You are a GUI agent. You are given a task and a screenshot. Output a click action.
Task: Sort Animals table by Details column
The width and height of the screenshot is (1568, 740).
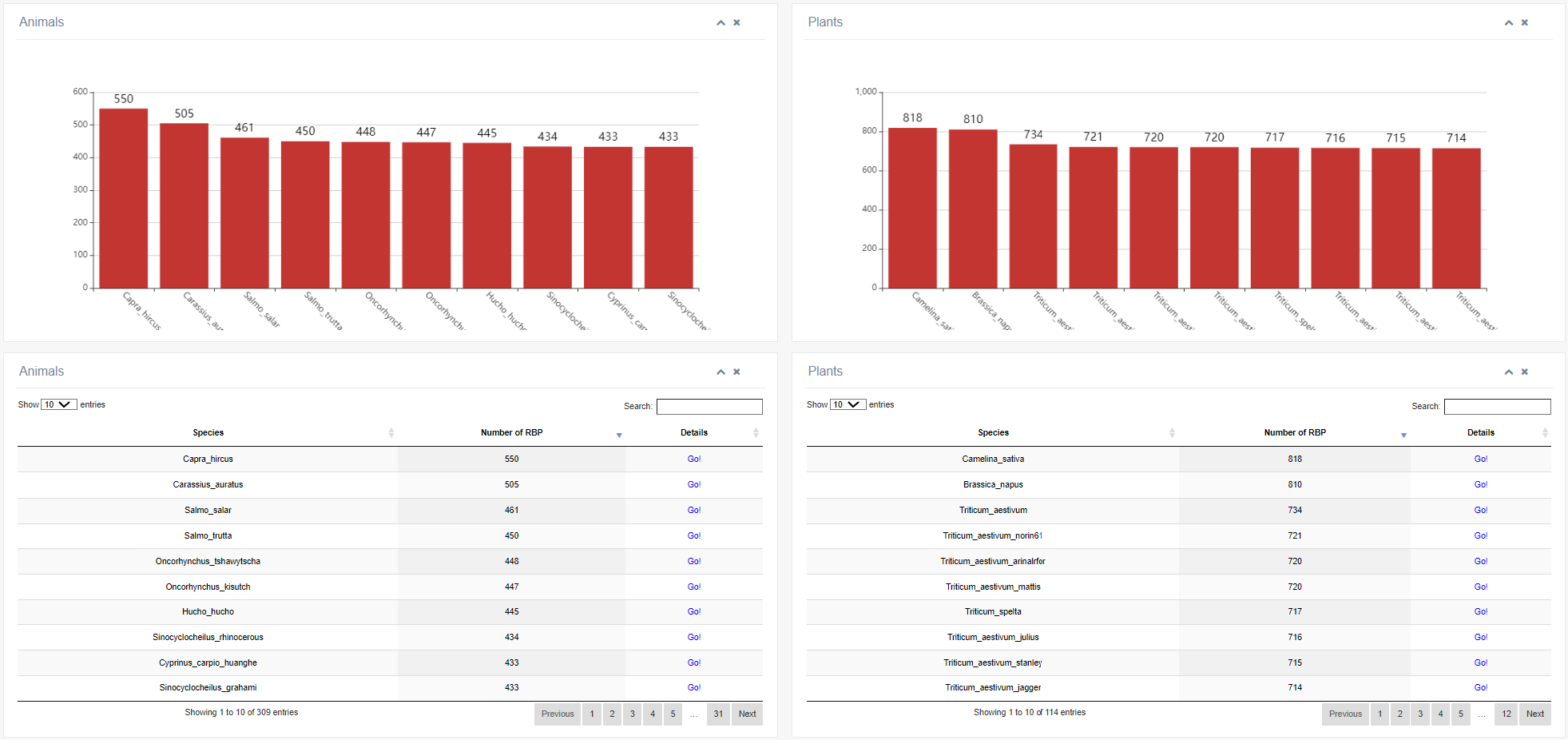click(693, 432)
